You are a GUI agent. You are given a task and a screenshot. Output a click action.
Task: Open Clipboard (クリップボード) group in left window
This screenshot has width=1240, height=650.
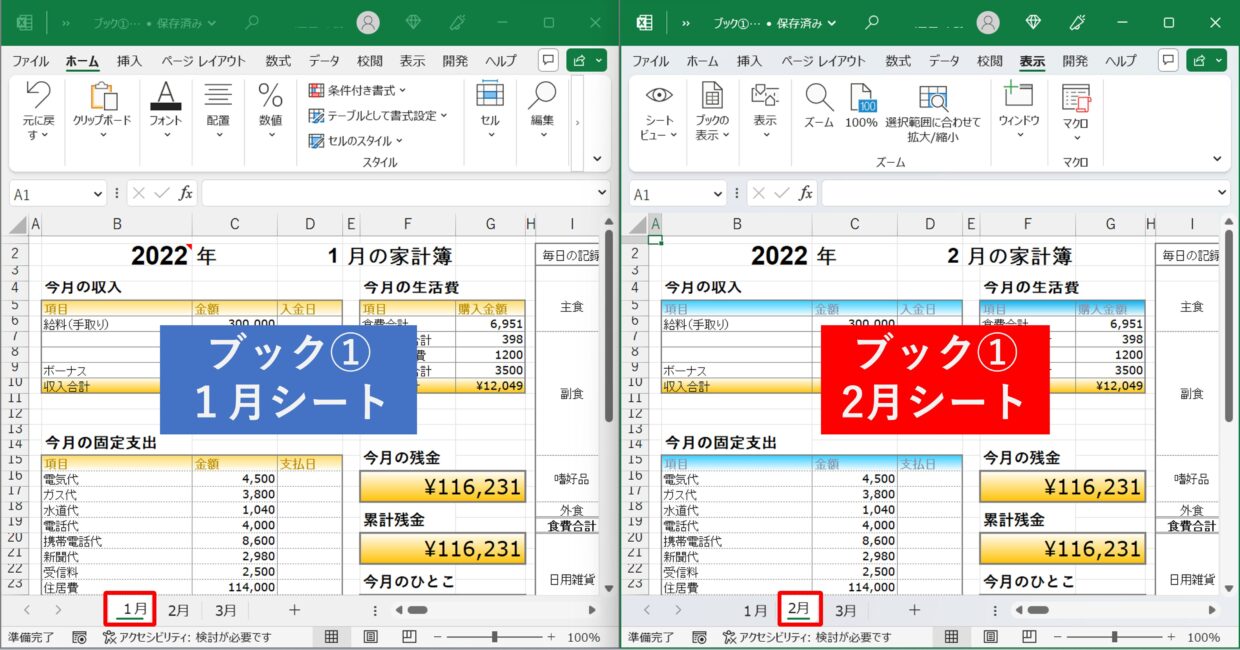tap(102, 96)
